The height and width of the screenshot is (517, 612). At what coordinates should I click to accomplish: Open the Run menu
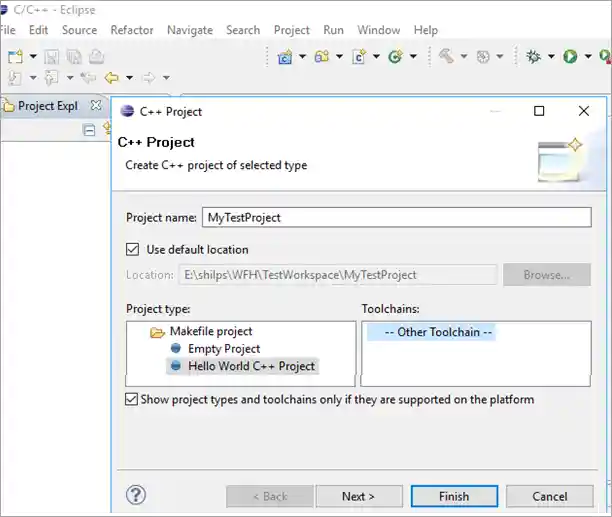point(334,30)
